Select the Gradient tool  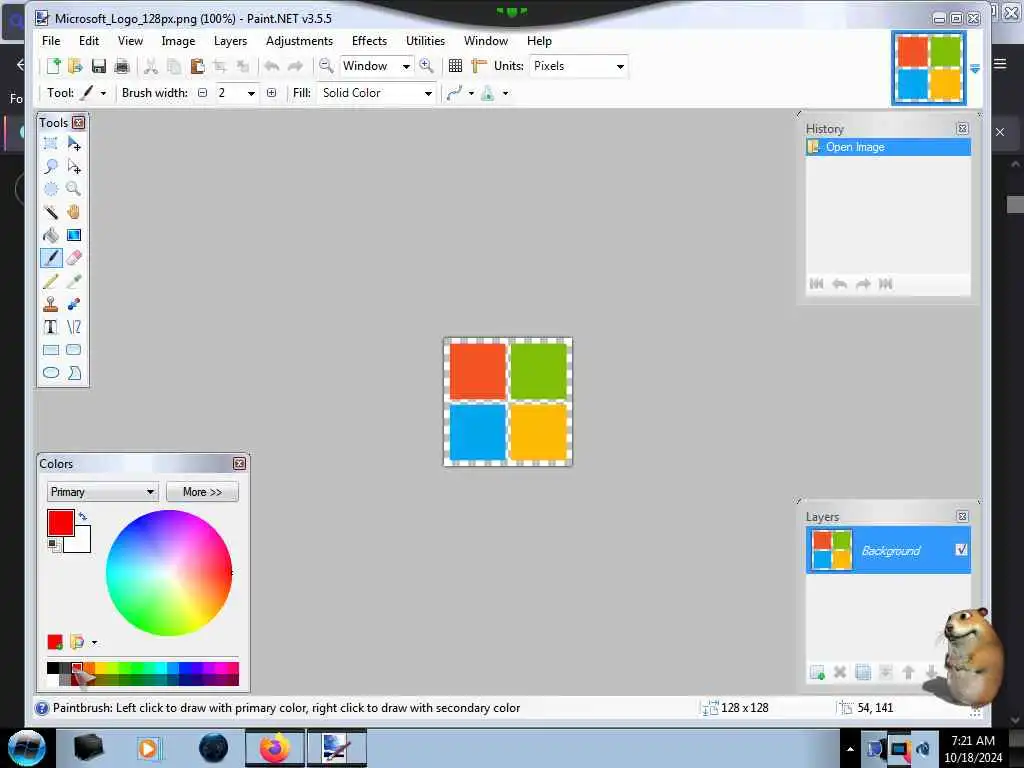point(74,234)
